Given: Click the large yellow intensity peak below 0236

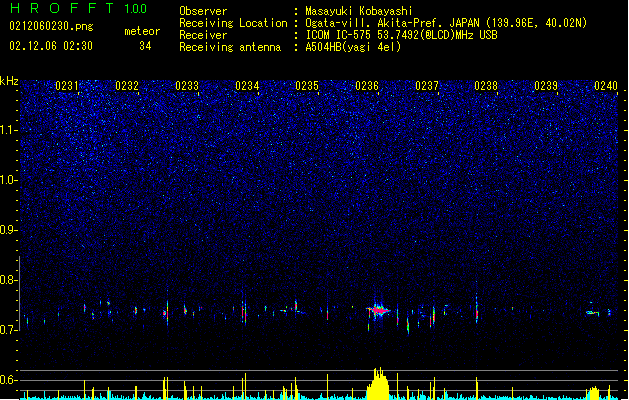Looking at the screenshot, I should point(378,384).
